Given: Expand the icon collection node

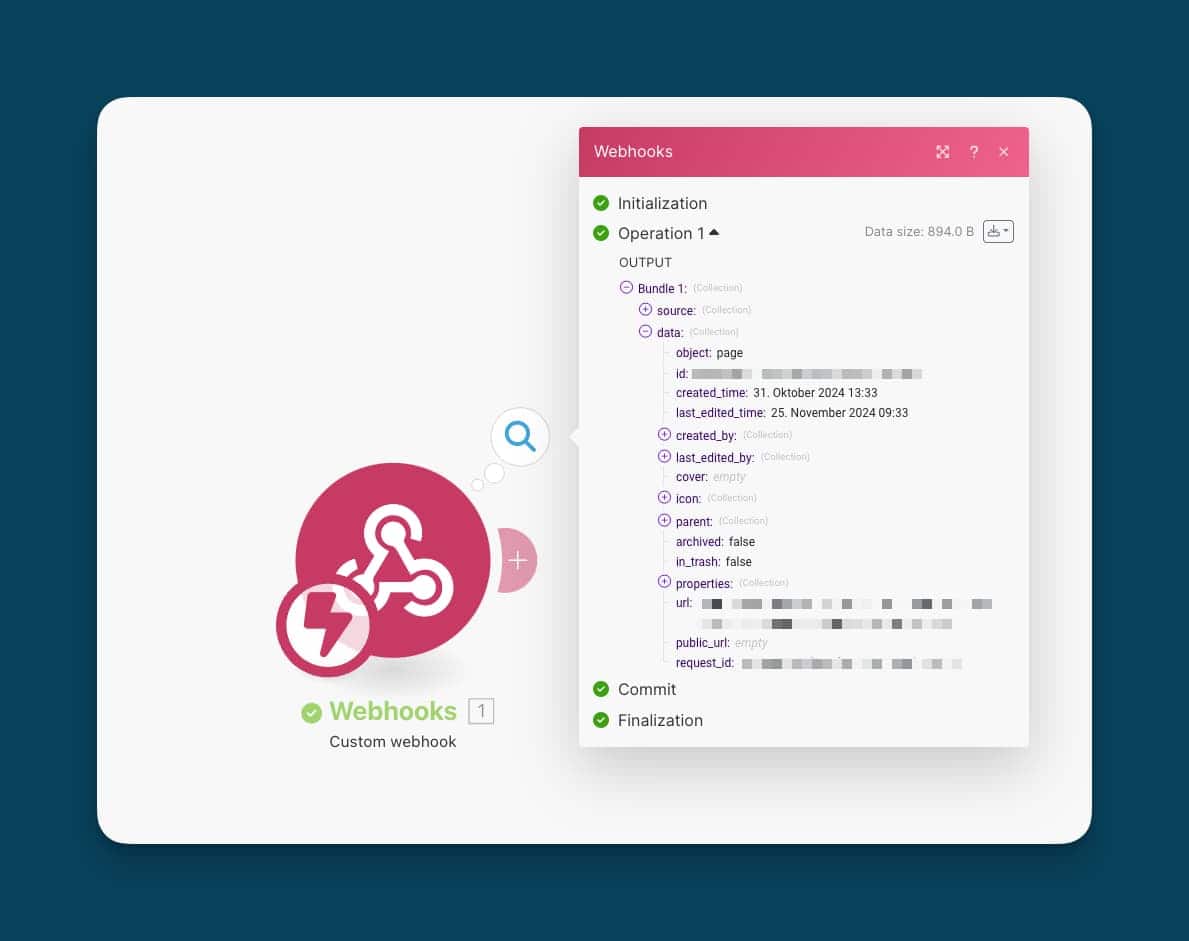Looking at the screenshot, I should coord(664,498).
